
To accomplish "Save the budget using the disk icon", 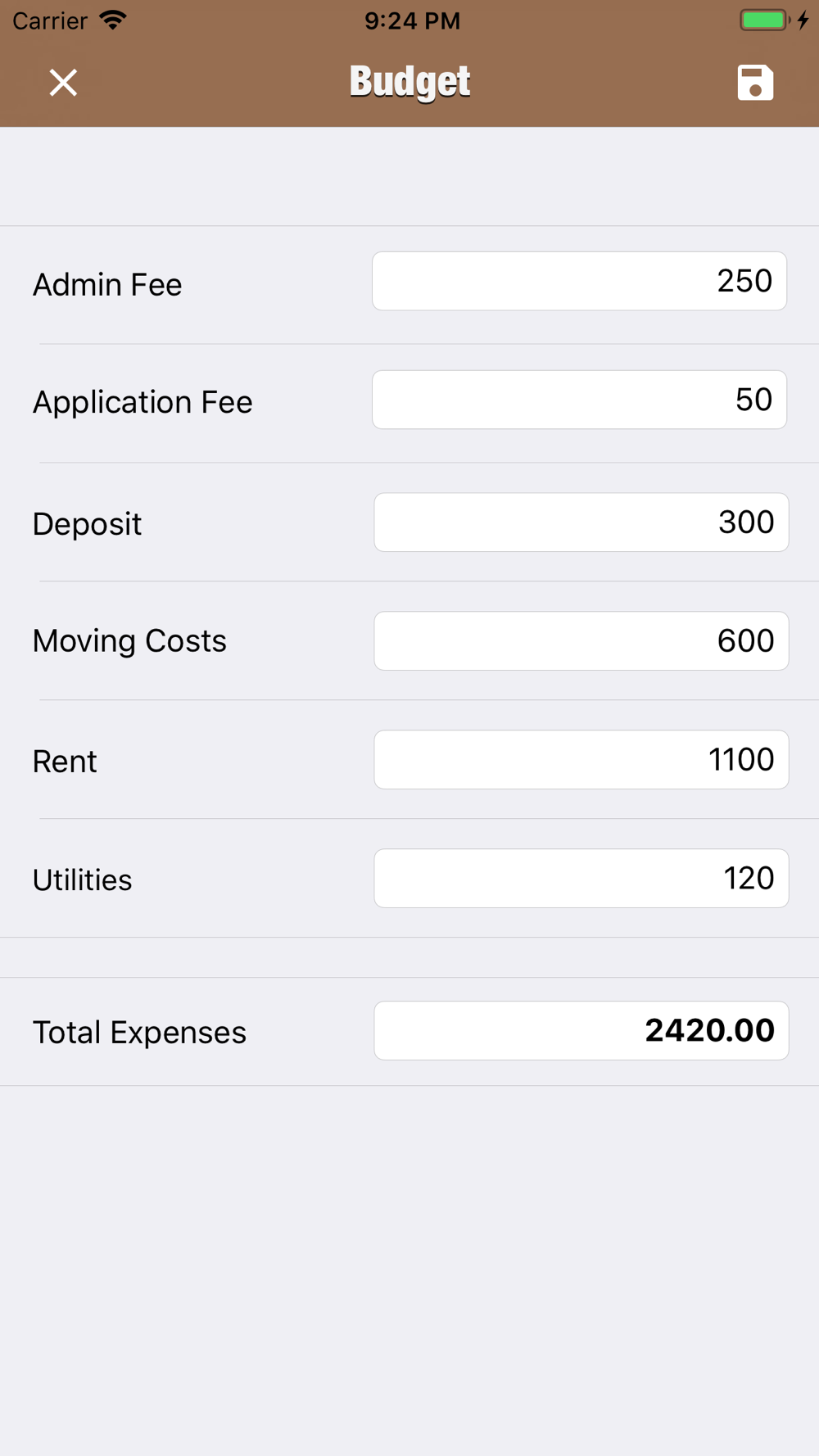I will pos(754,83).
